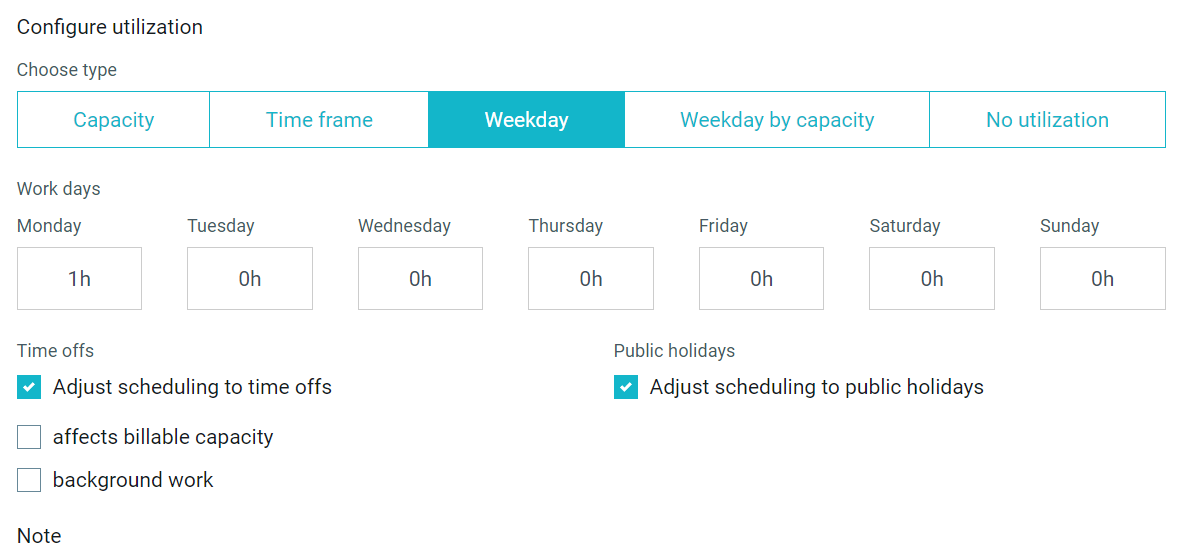Viewport: 1188px width, 545px height.
Task: Click the Wednesday hours input field
Action: click(420, 278)
